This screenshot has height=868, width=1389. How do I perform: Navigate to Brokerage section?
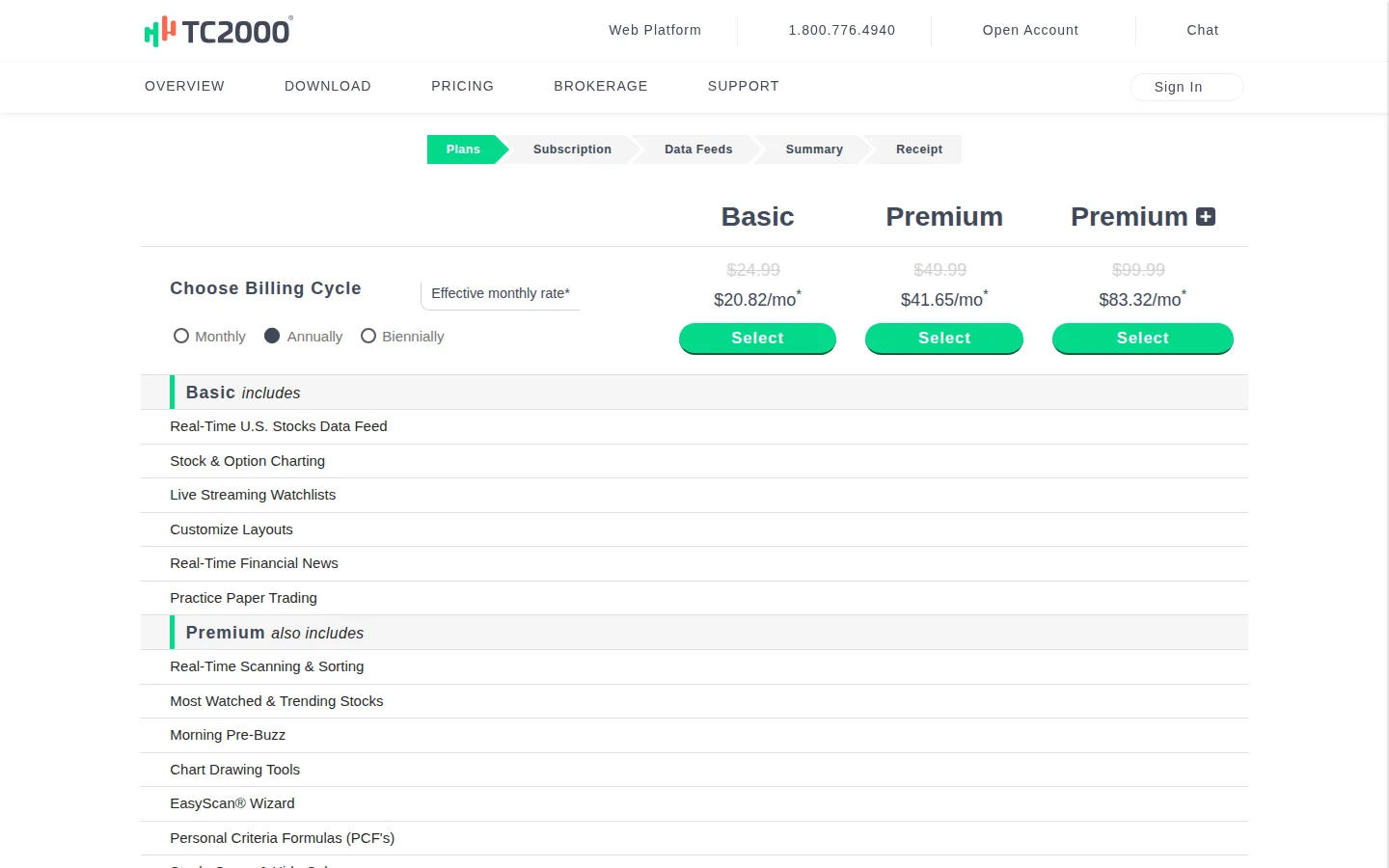pos(600,86)
